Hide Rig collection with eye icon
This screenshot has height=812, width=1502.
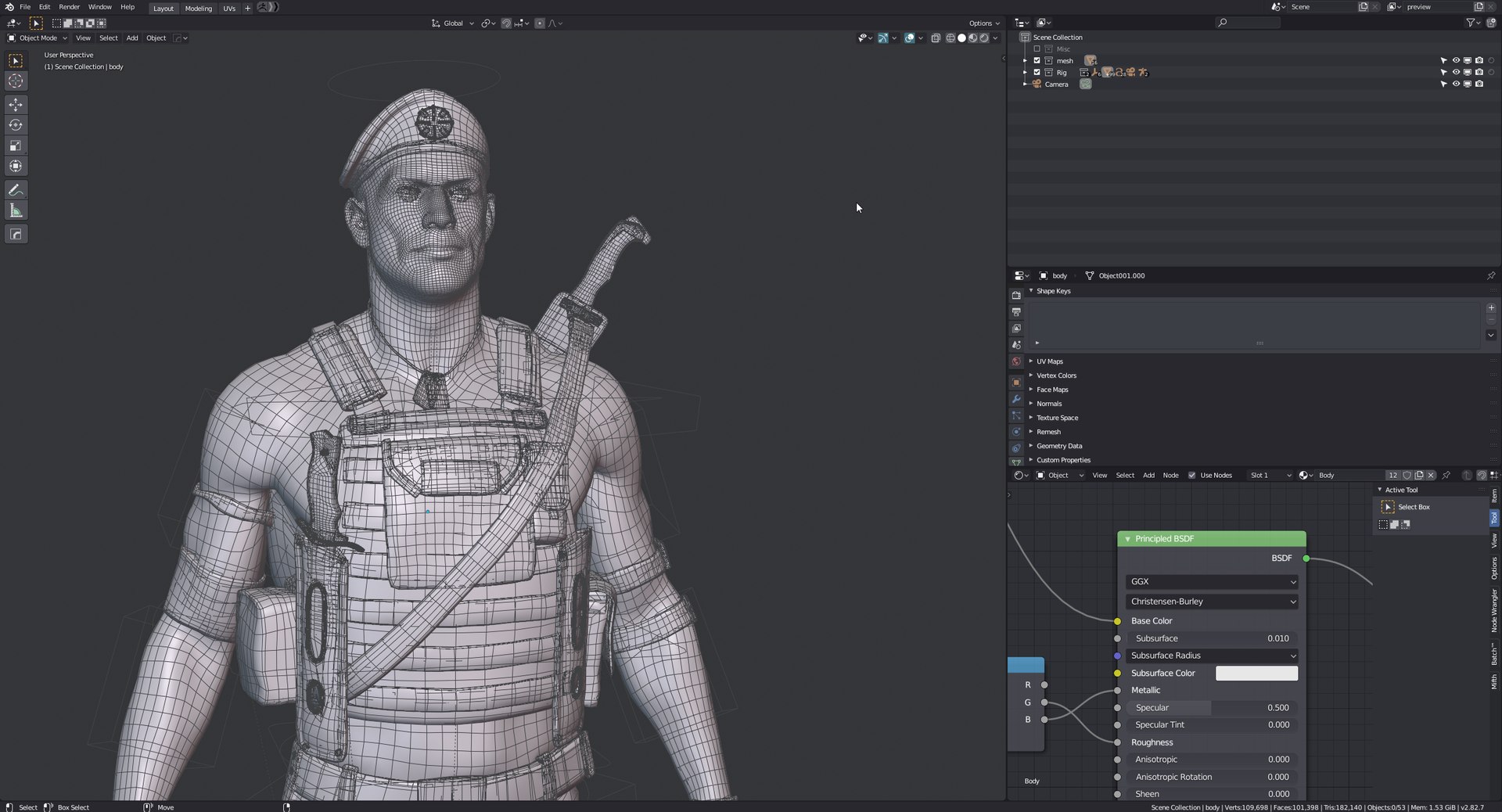1456,72
